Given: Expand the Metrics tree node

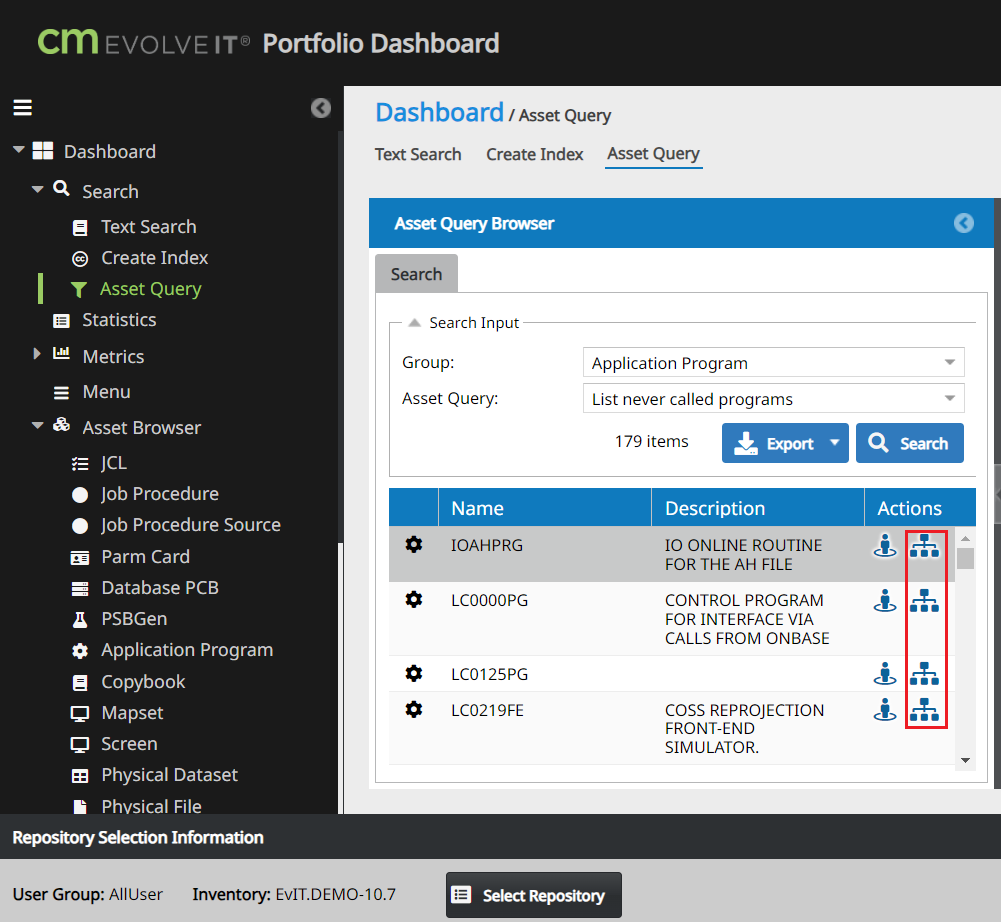Looking at the screenshot, I should click(x=37, y=354).
